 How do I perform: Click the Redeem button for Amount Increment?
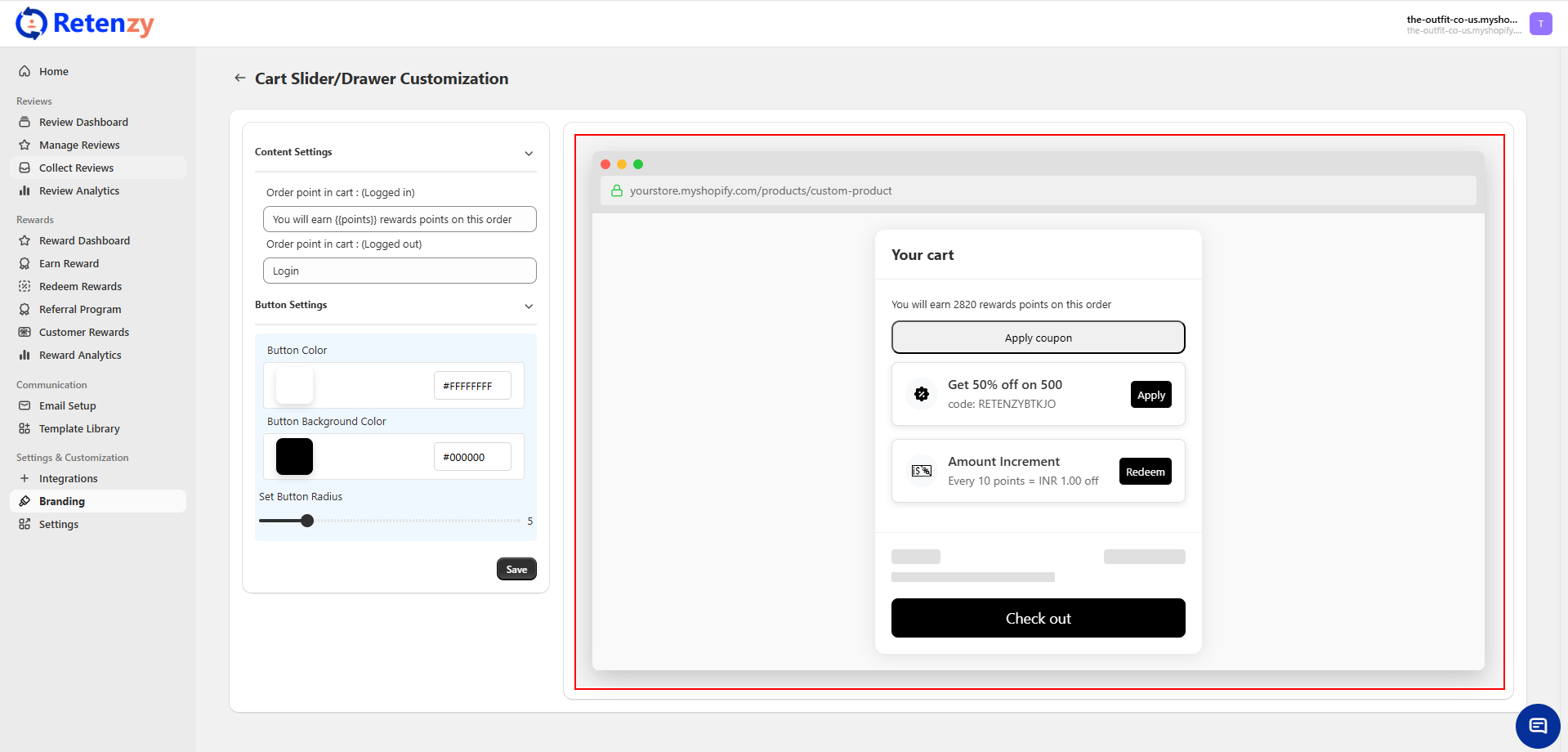coord(1145,472)
